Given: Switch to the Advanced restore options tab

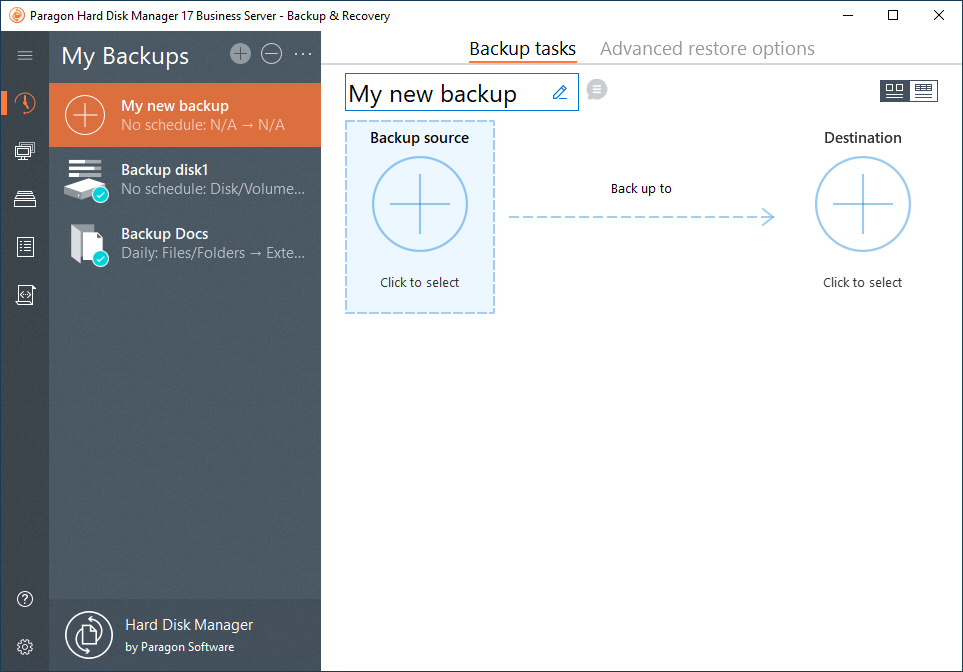Looking at the screenshot, I should [707, 49].
